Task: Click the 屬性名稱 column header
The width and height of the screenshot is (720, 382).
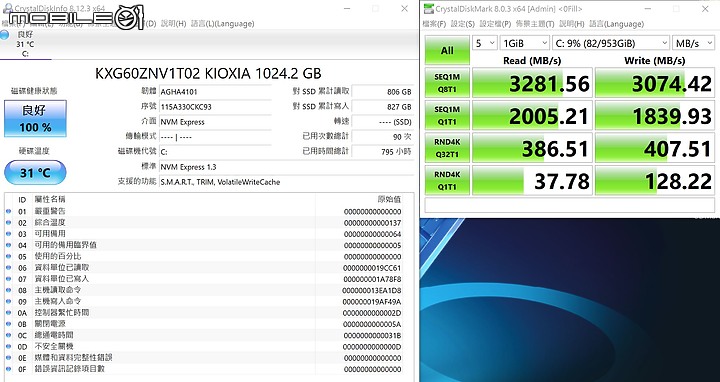Action: 50,199
